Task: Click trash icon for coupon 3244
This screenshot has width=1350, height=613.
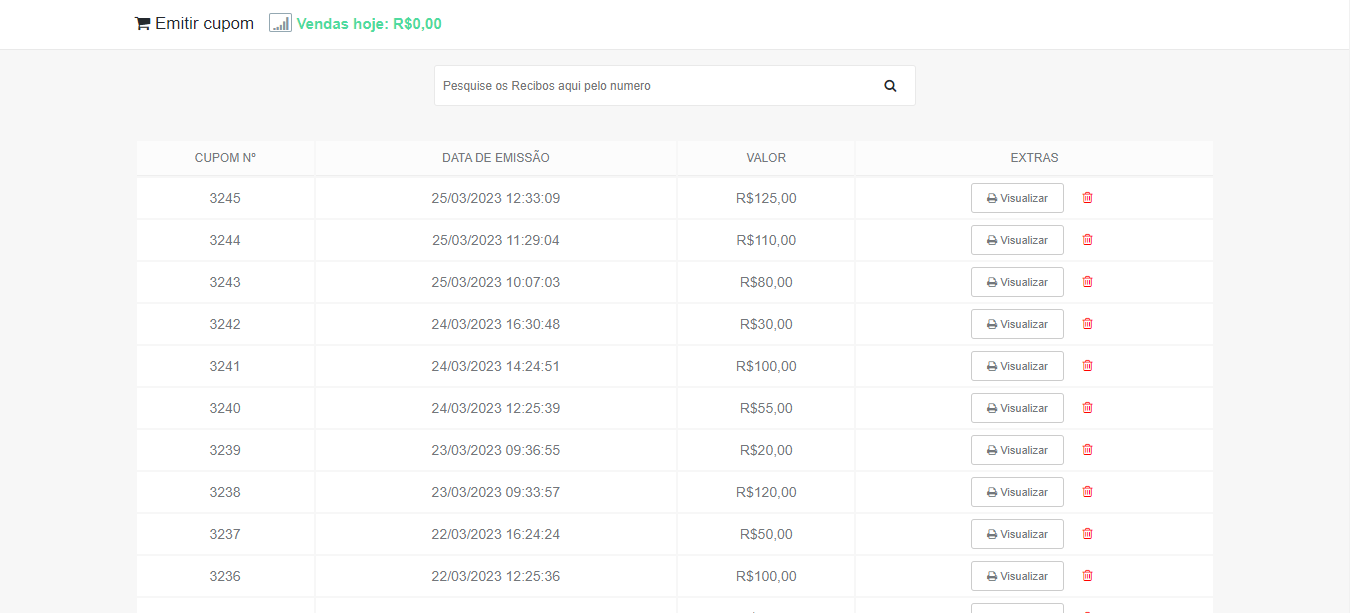Action: click(1087, 240)
